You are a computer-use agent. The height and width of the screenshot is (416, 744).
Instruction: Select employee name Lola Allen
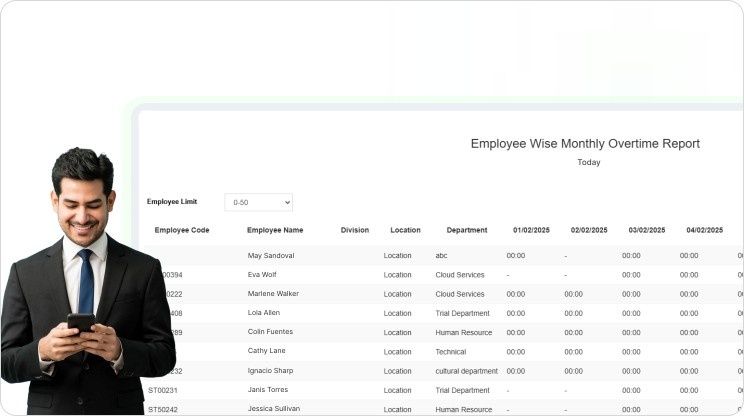[x=264, y=313]
